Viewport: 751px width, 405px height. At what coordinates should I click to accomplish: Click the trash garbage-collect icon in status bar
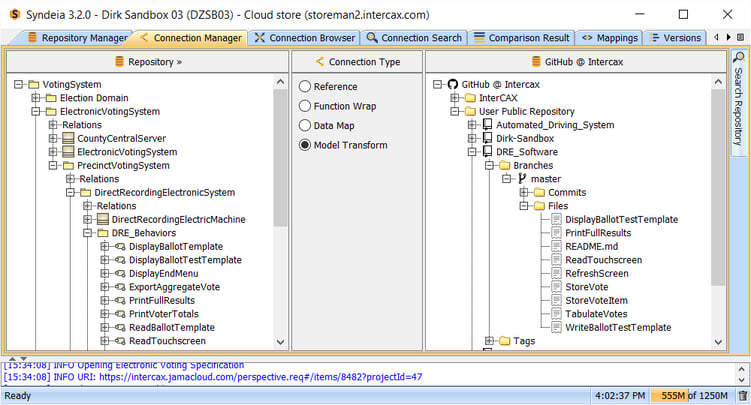tap(742, 395)
